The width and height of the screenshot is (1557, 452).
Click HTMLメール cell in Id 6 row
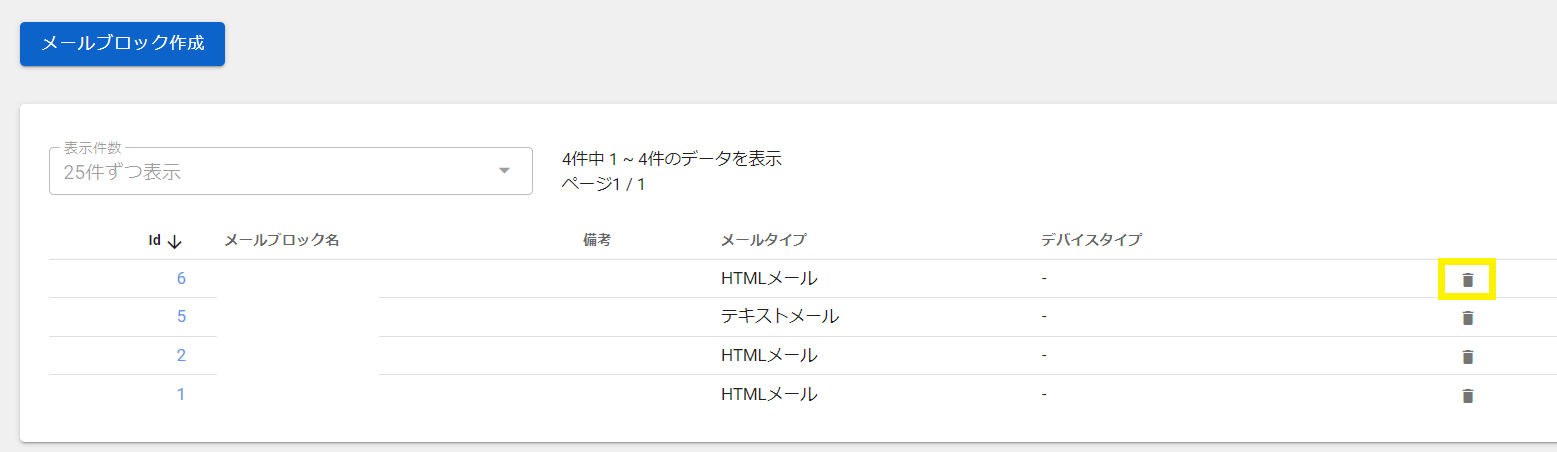[769, 278]
